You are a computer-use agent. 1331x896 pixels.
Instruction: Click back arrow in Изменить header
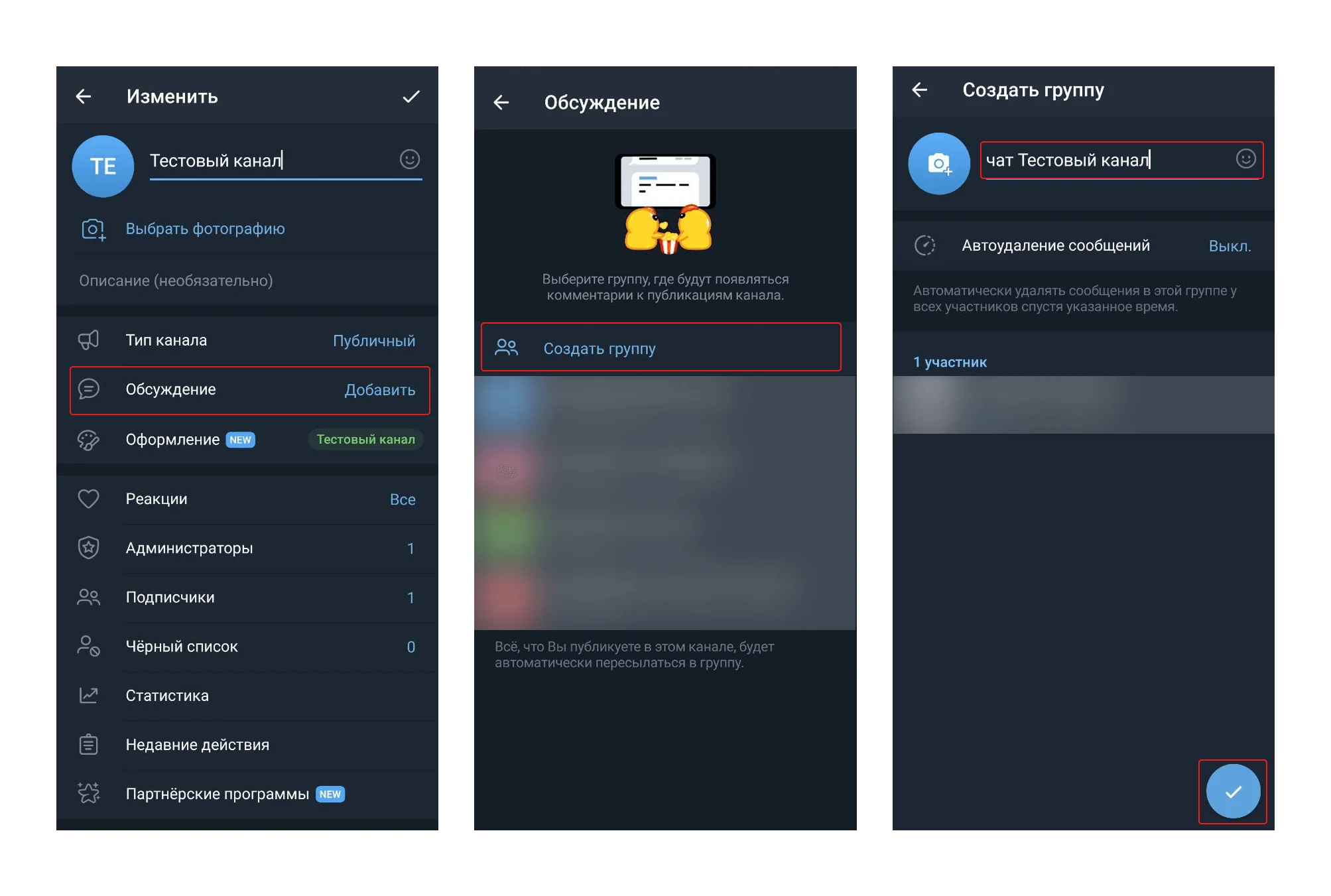pyautogui.click(x=84, y=97)
